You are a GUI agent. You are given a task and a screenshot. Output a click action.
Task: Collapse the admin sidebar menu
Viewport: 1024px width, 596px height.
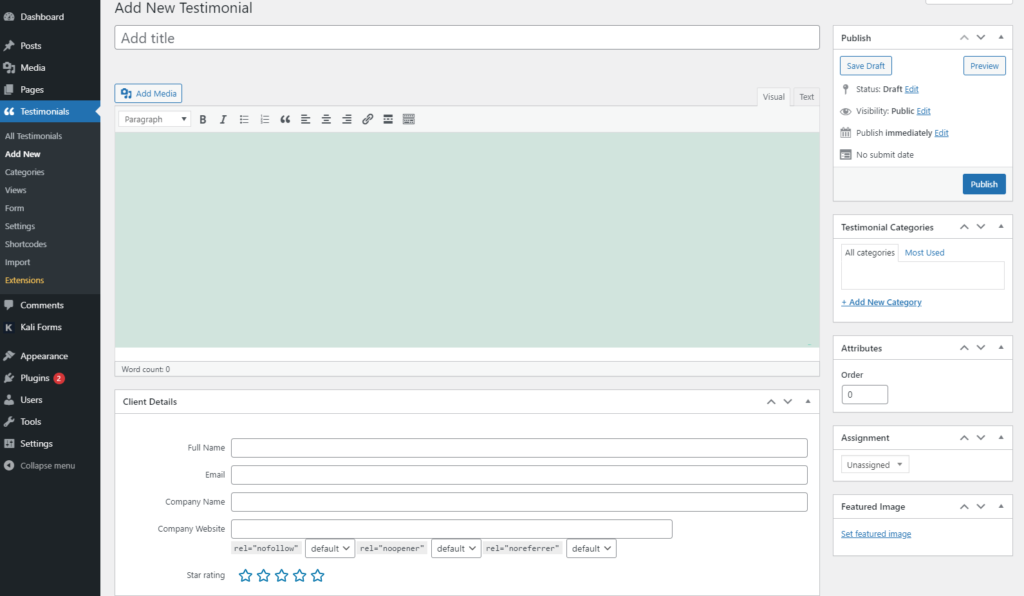click(x=50, y=465)
